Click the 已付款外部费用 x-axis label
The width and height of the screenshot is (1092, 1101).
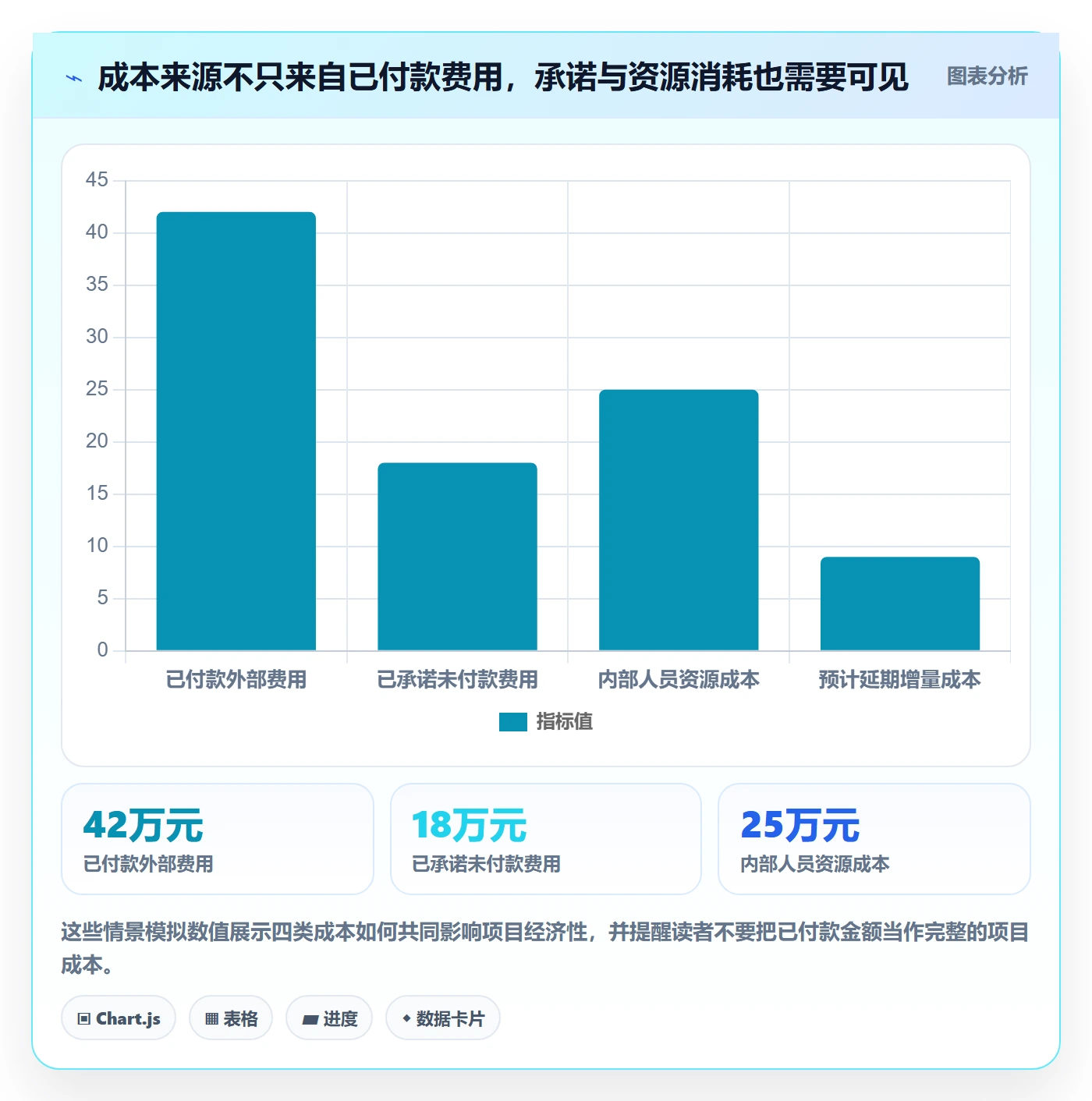click(236, 680)
